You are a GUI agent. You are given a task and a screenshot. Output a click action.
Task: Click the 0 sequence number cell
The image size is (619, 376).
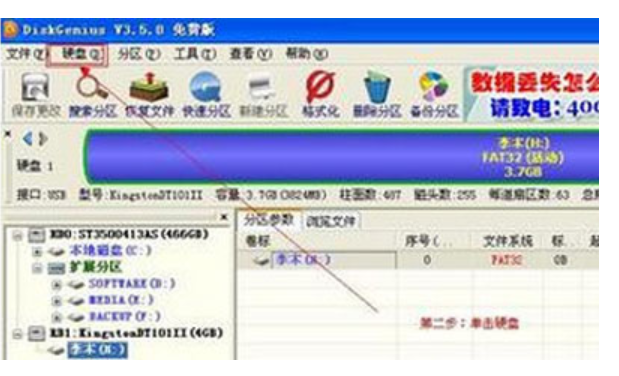[427, 260]
